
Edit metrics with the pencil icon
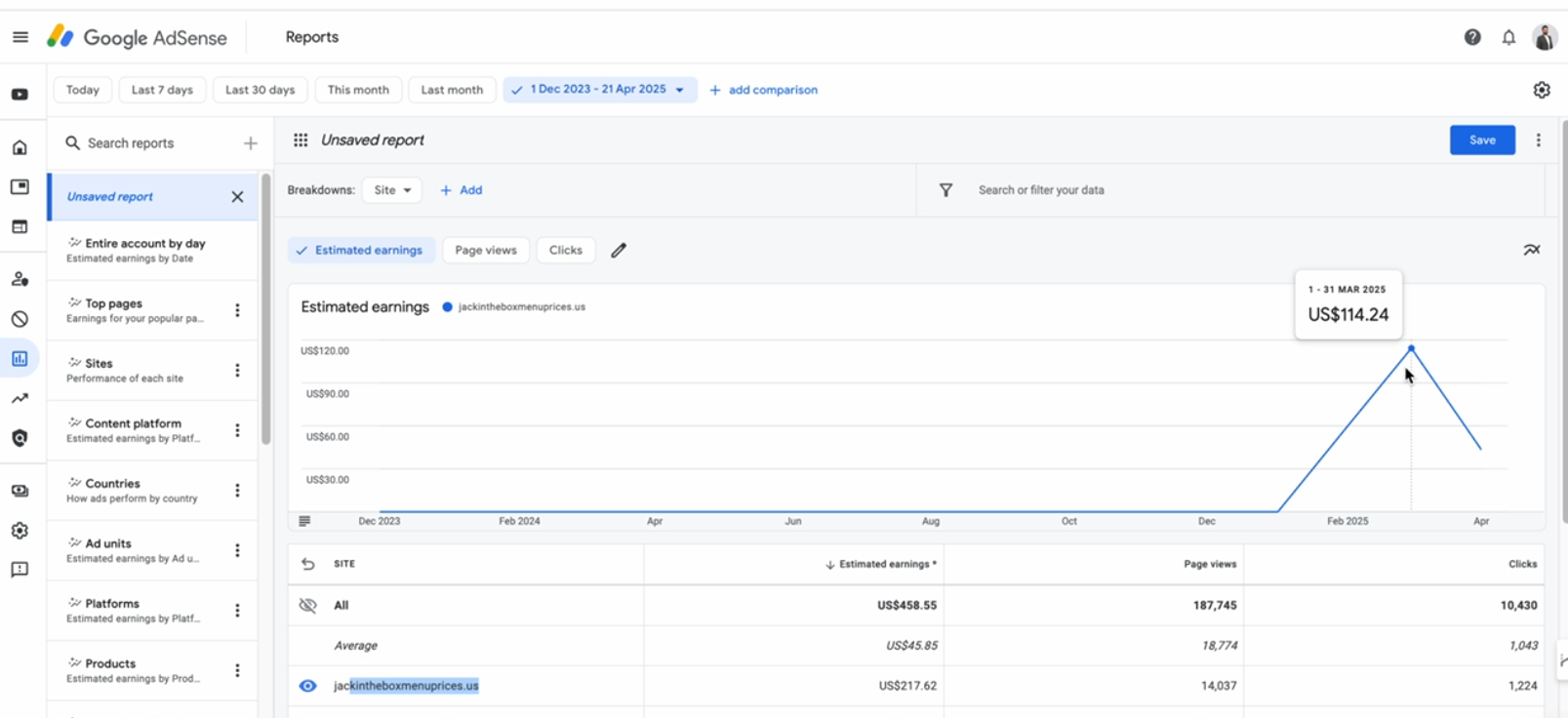[x=619, y=251]
